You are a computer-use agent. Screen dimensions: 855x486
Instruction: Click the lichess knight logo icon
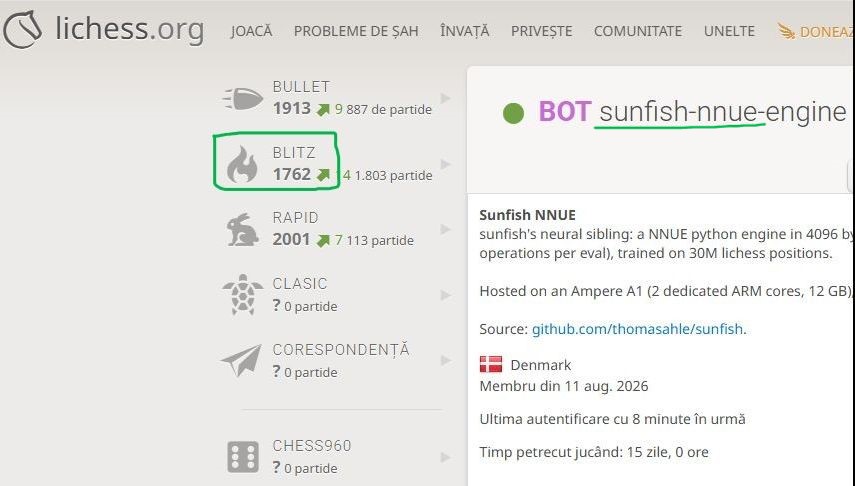click(x=22, y=29)
